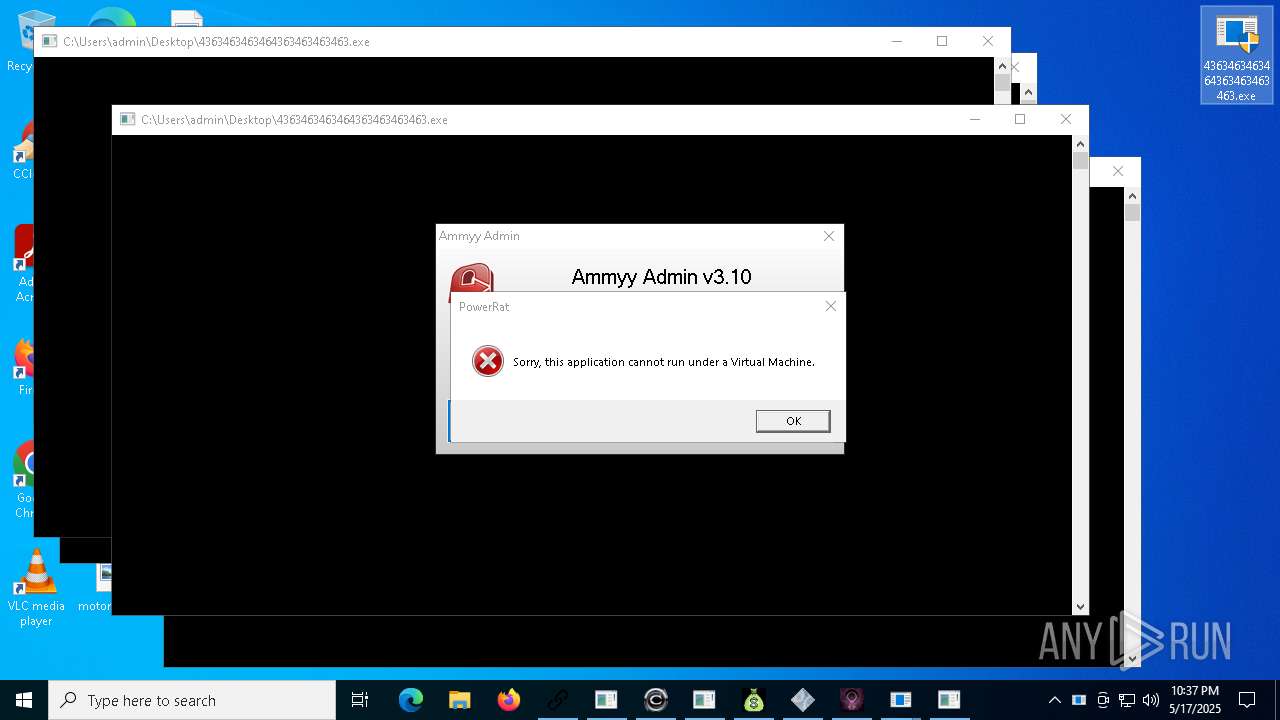Click the red error icon in PowerRat dialog
This screenshot has width=1280, height=720.
(x=488, y=361)
